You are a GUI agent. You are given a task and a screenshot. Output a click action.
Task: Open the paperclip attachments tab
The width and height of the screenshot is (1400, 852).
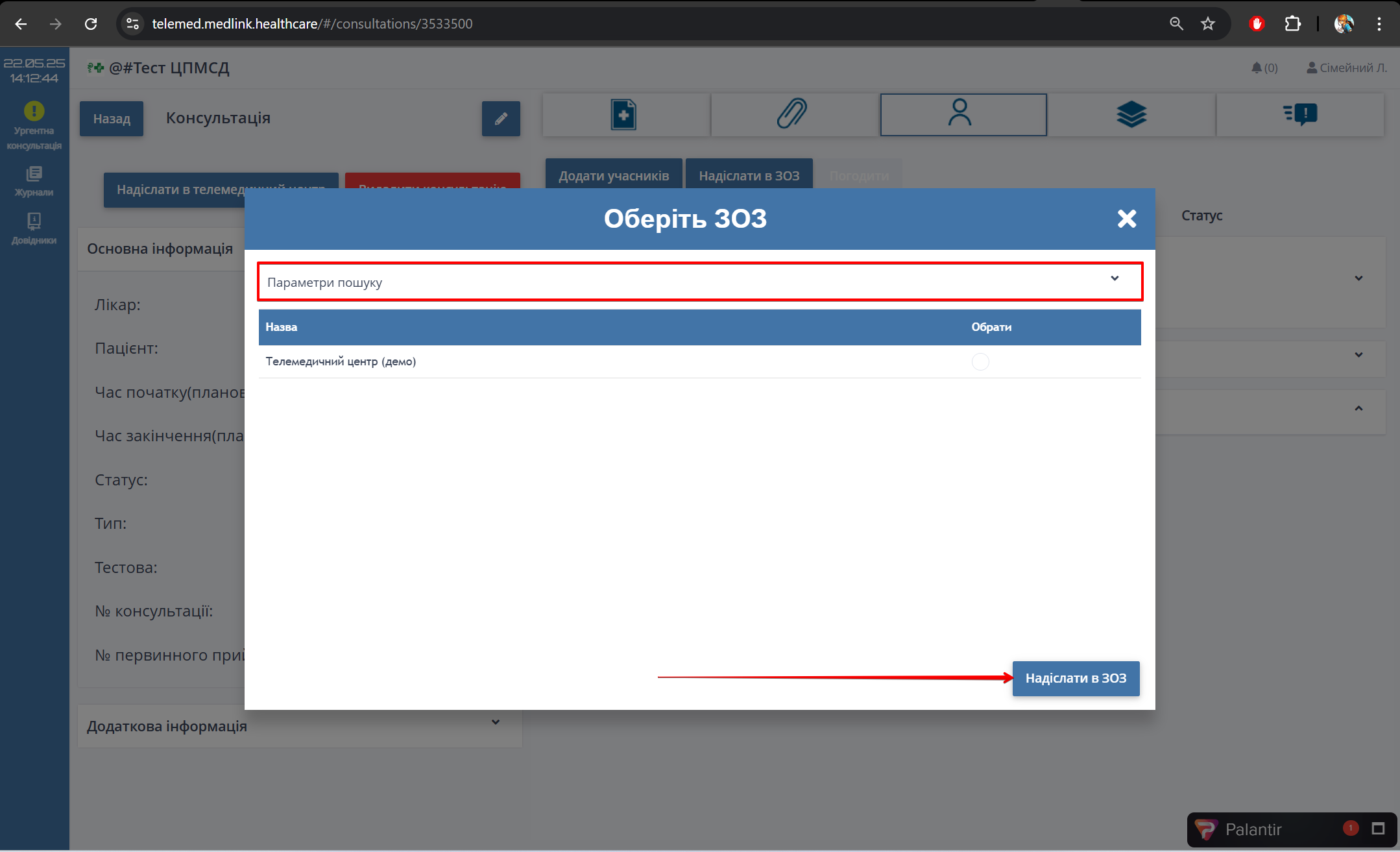tap(792, 115)
